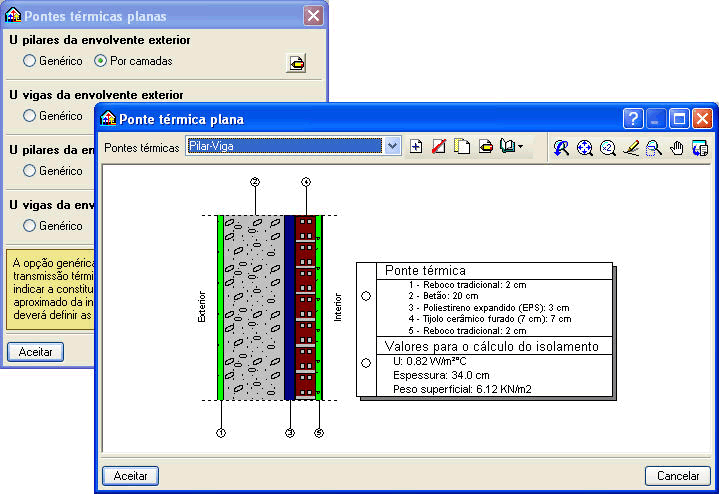Select Genérico in the last U vigas group
Screen dimensions: 719x494
[x=29, y=226]
